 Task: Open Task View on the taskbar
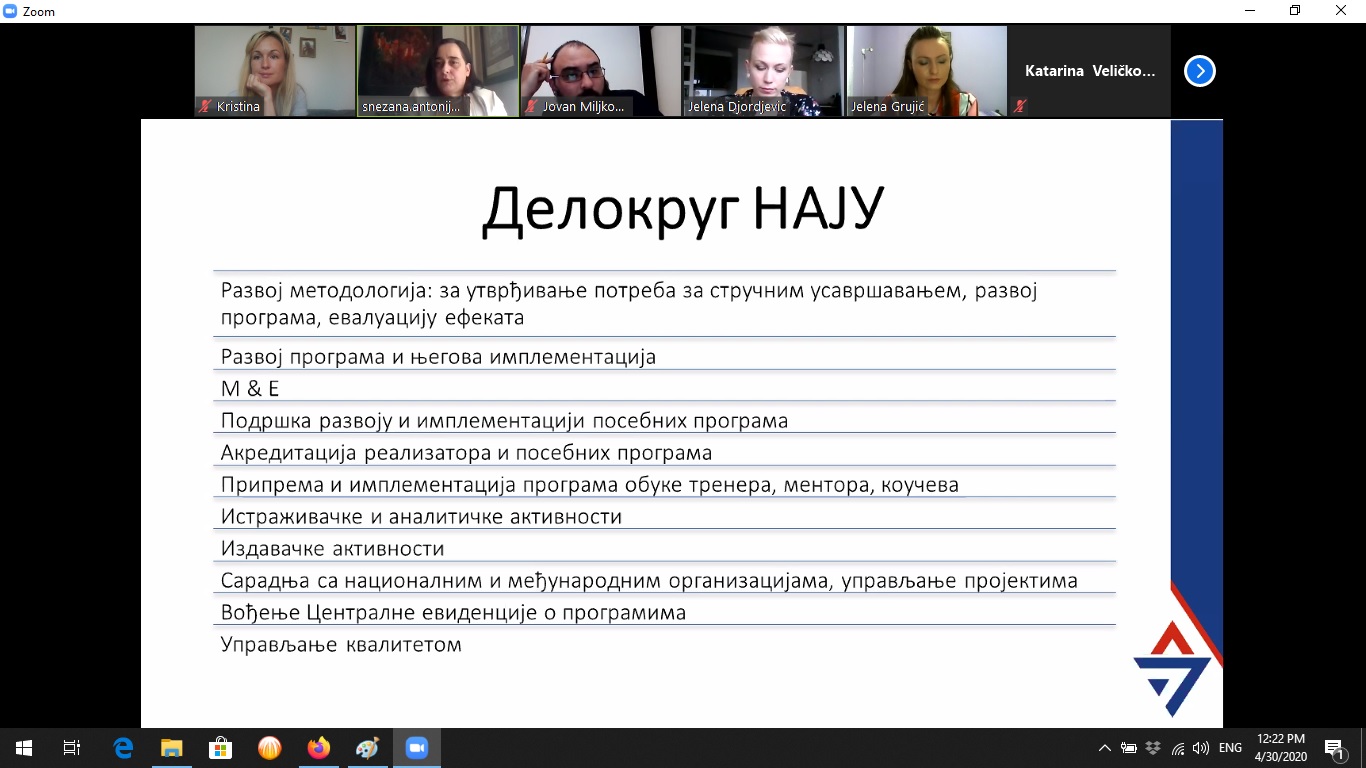pos(72,748)
